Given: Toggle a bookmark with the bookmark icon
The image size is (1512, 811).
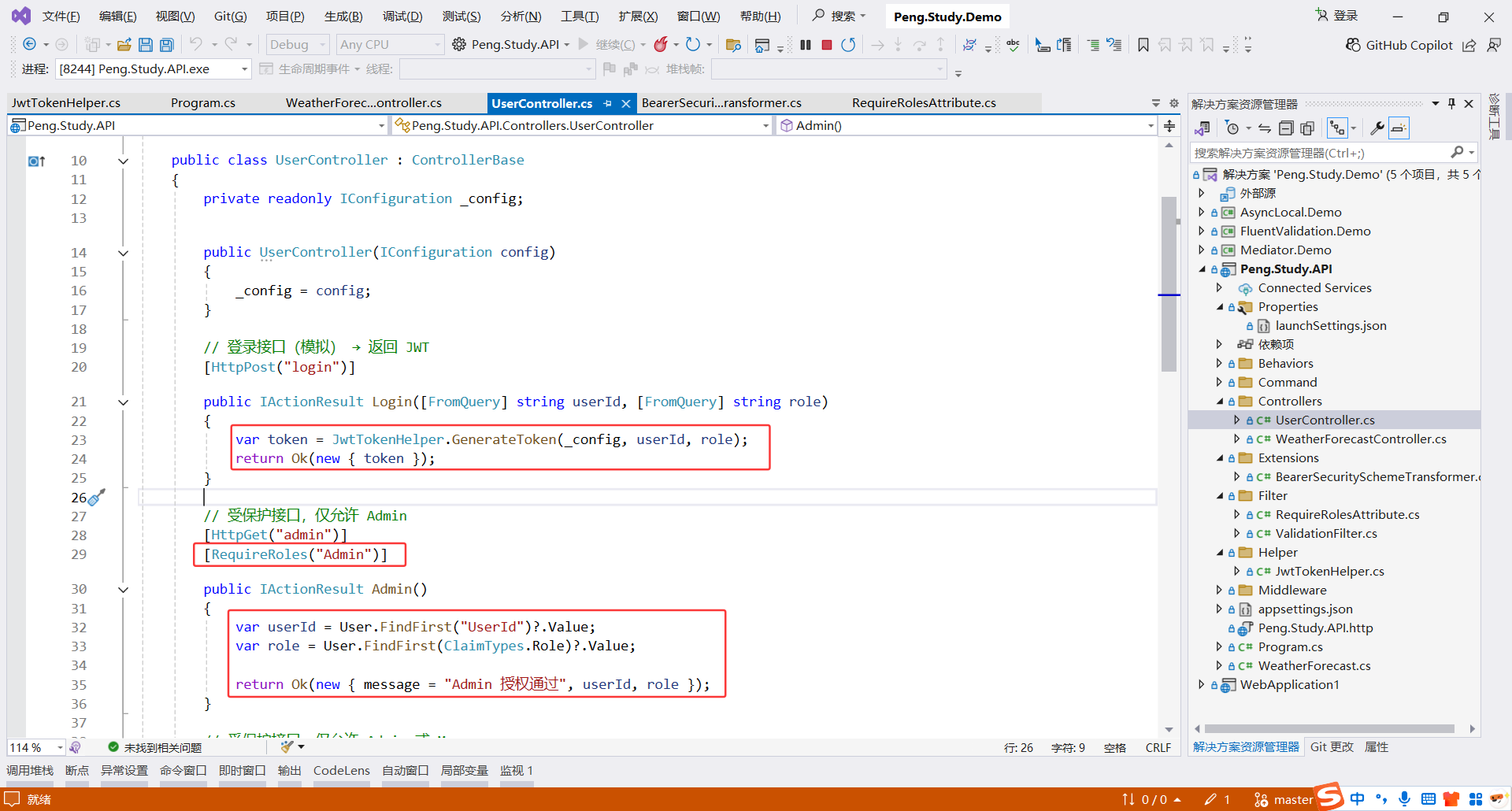Looking at the screenshot, I should tap(1143, 45).
